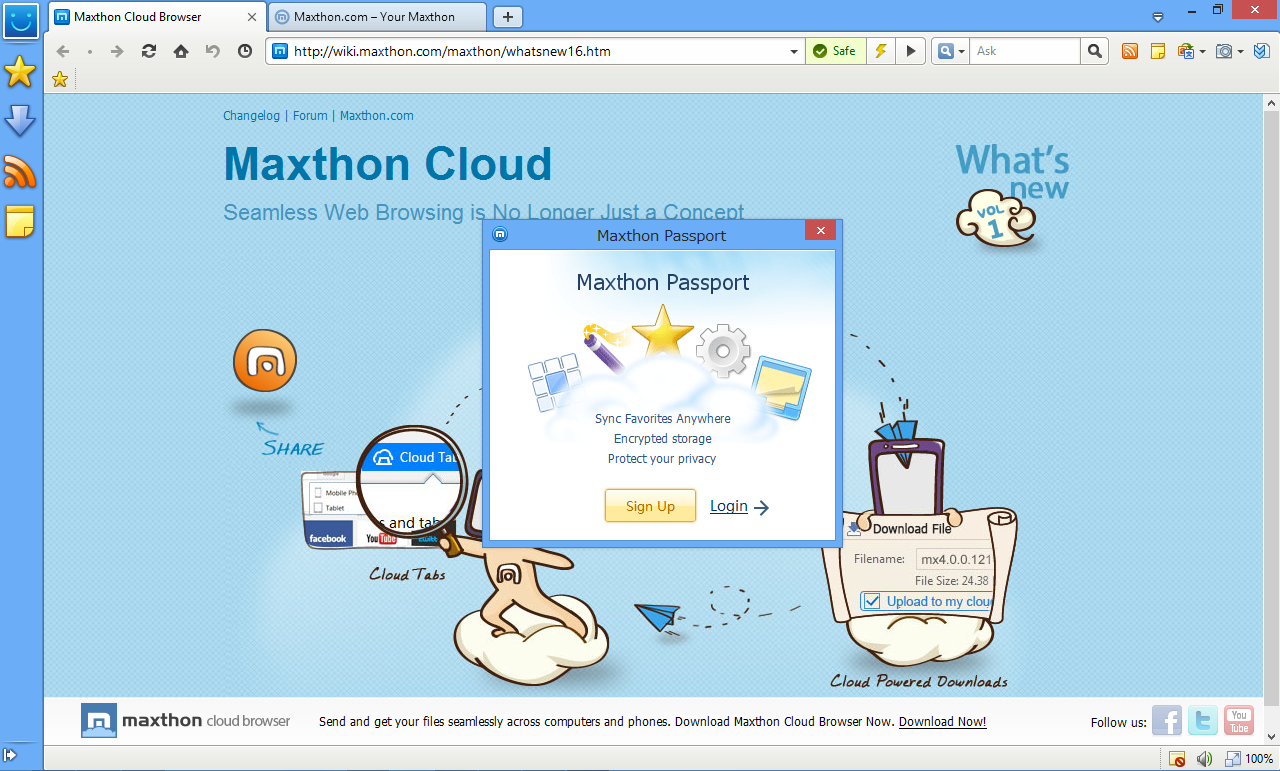The image size is (1280, 771).
Task: Expand the translate tool dropdown arrow
Action: click(x=1202, y=51)
